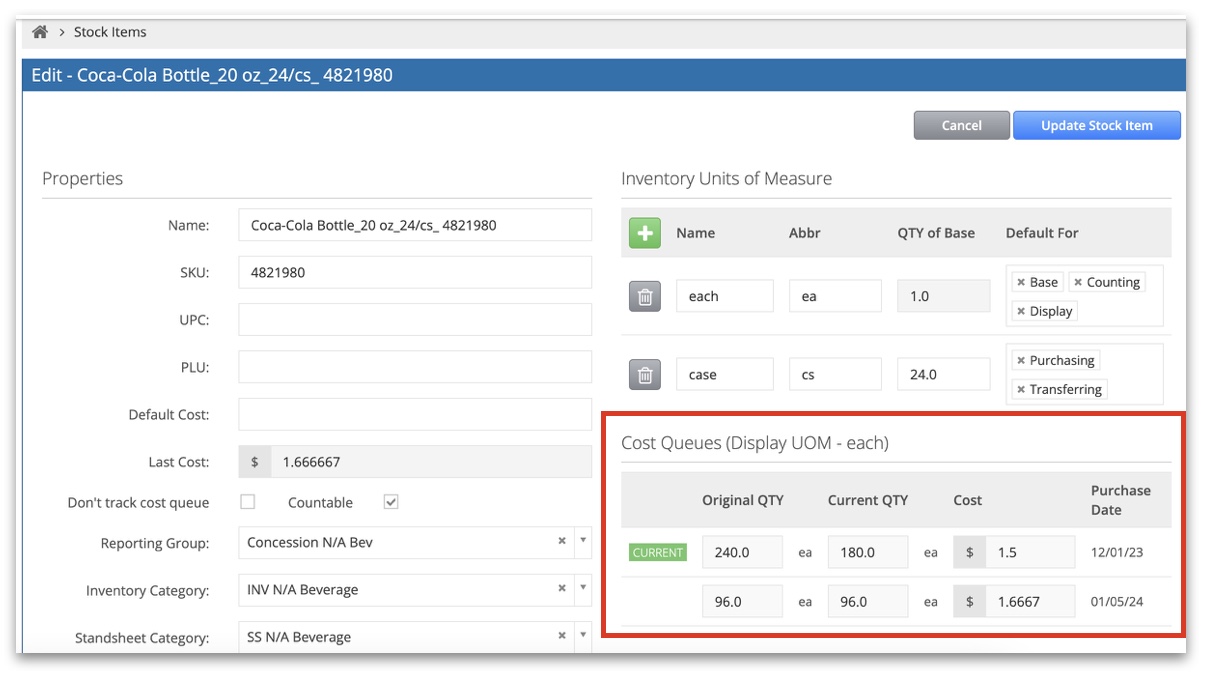Screen dimensions: 1206x682
Task: Open Stock Items breadcrumb link
Action: pyautogui.click(x=110, y=32)
